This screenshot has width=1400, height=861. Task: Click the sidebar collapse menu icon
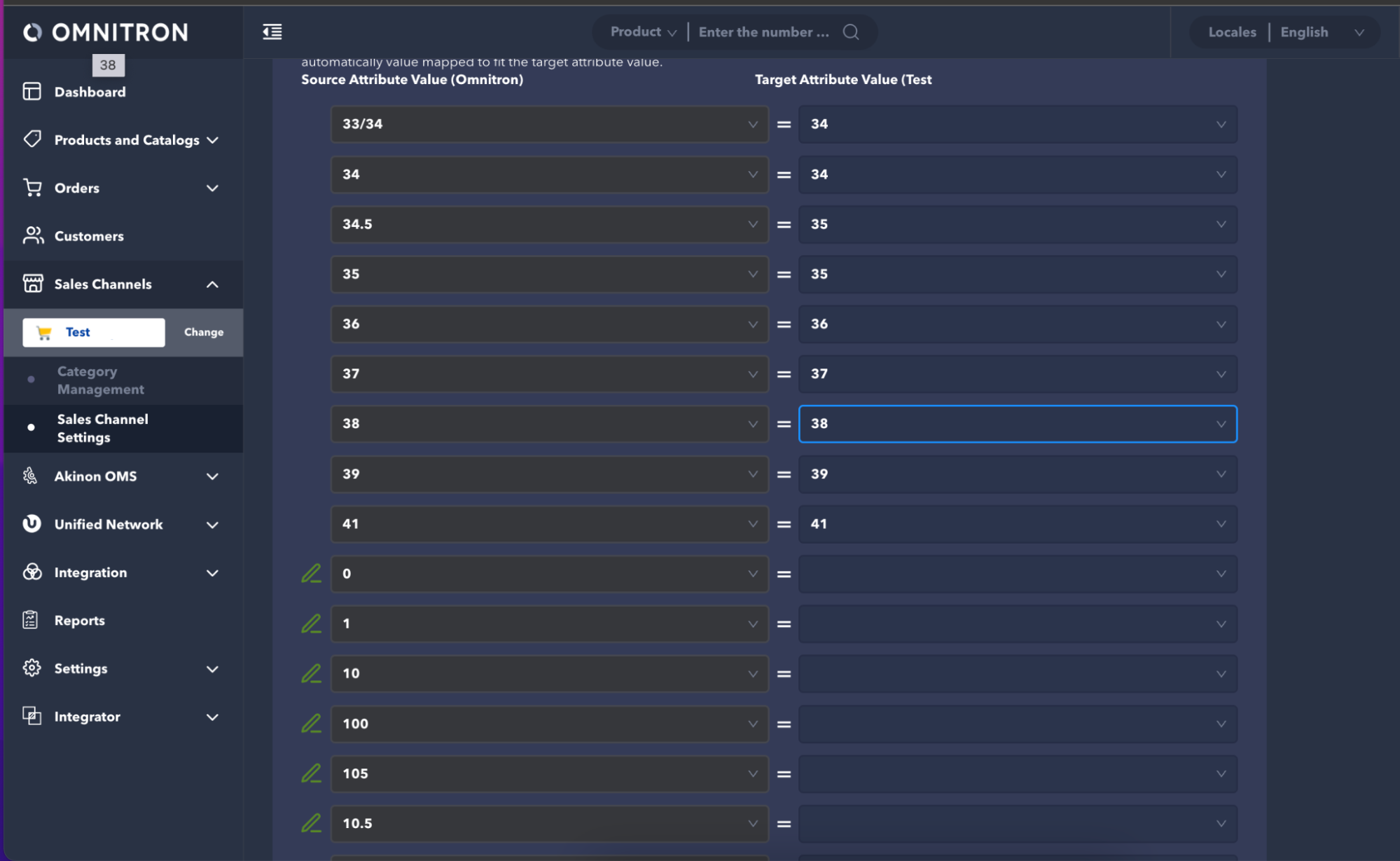click(272, 32)
